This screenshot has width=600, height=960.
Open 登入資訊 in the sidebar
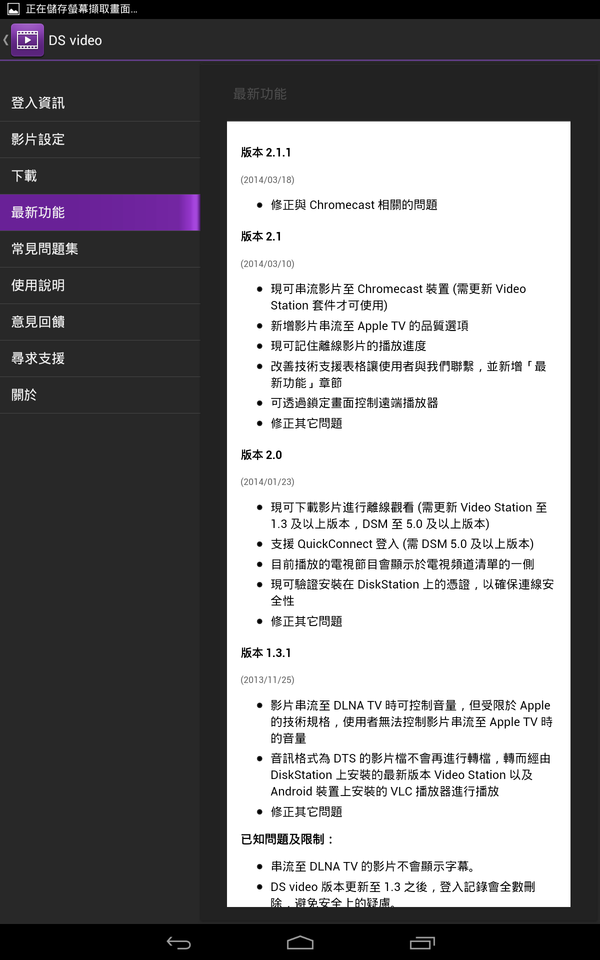tap(100, 103)
